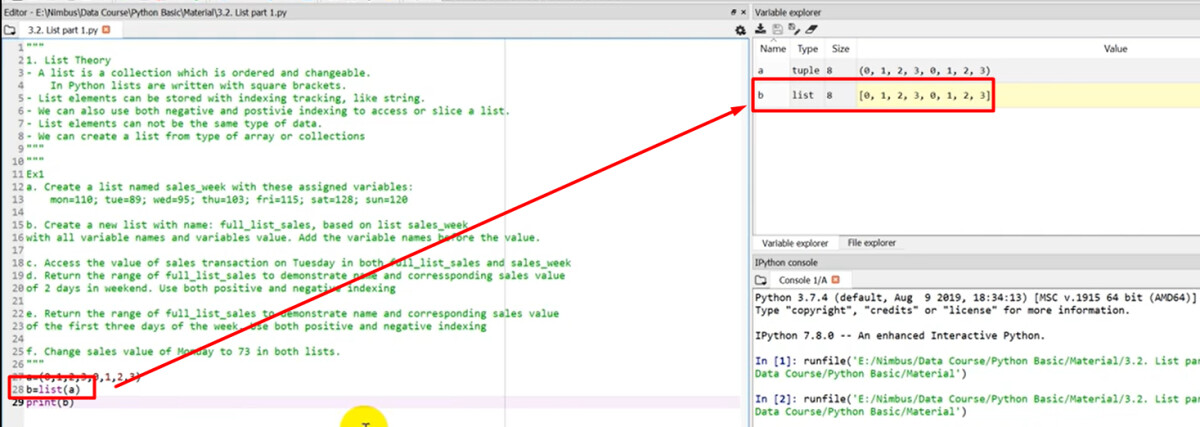Close the editor pane with its x icon
This screenshot has height=427, width=1200.
(x=741, y=11)
